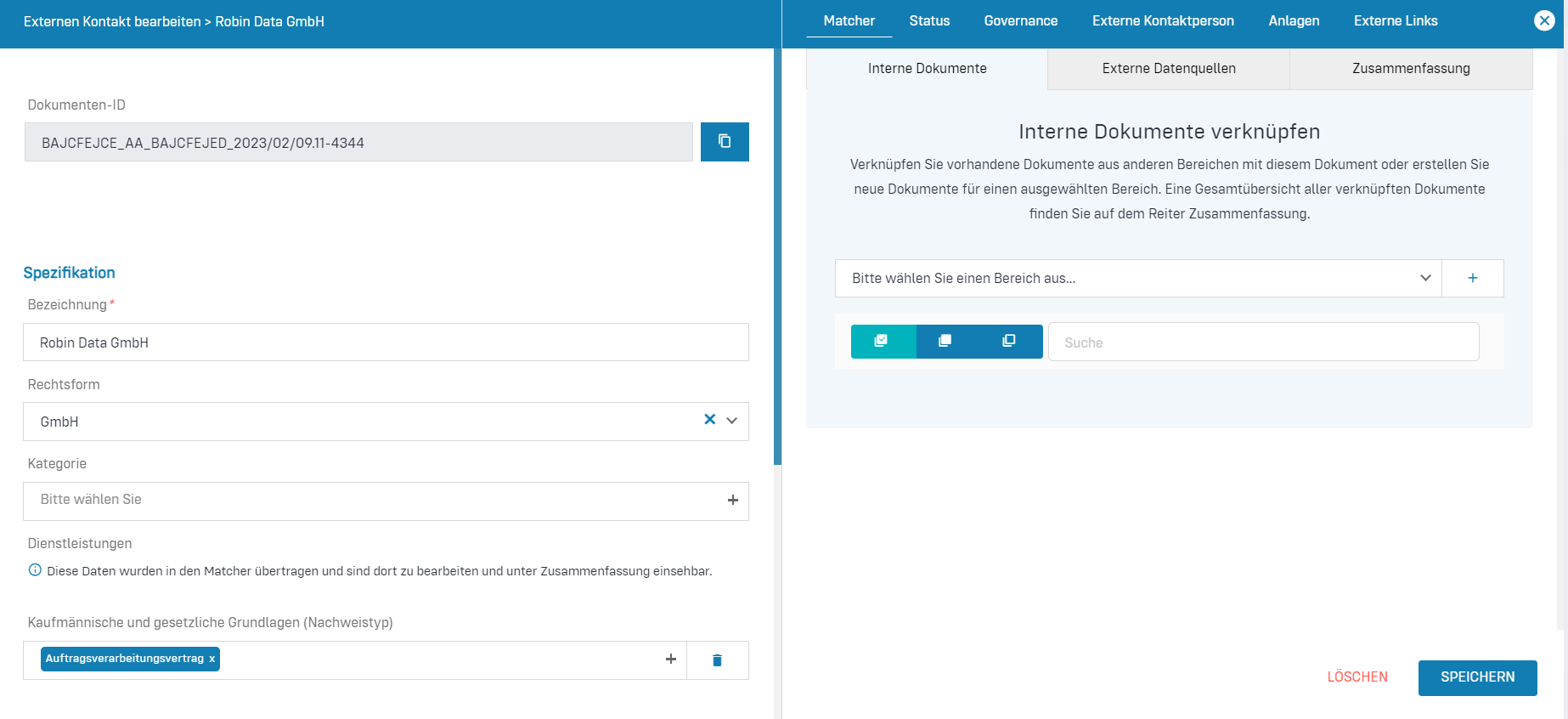Click the SPEICHERN button
Viewport: 1568px width, 719px height.
pyautogui.click(x=1477, y=677)
